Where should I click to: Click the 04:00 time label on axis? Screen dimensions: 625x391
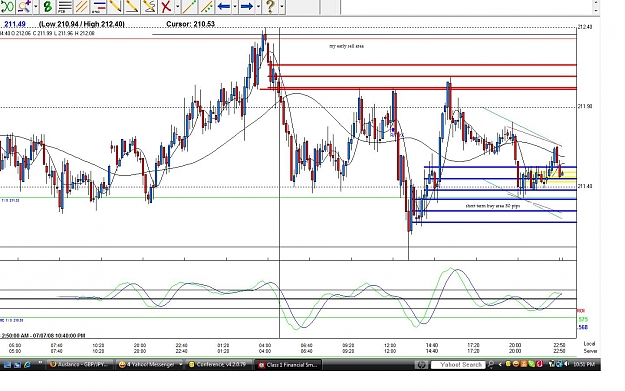coord(265,345)
